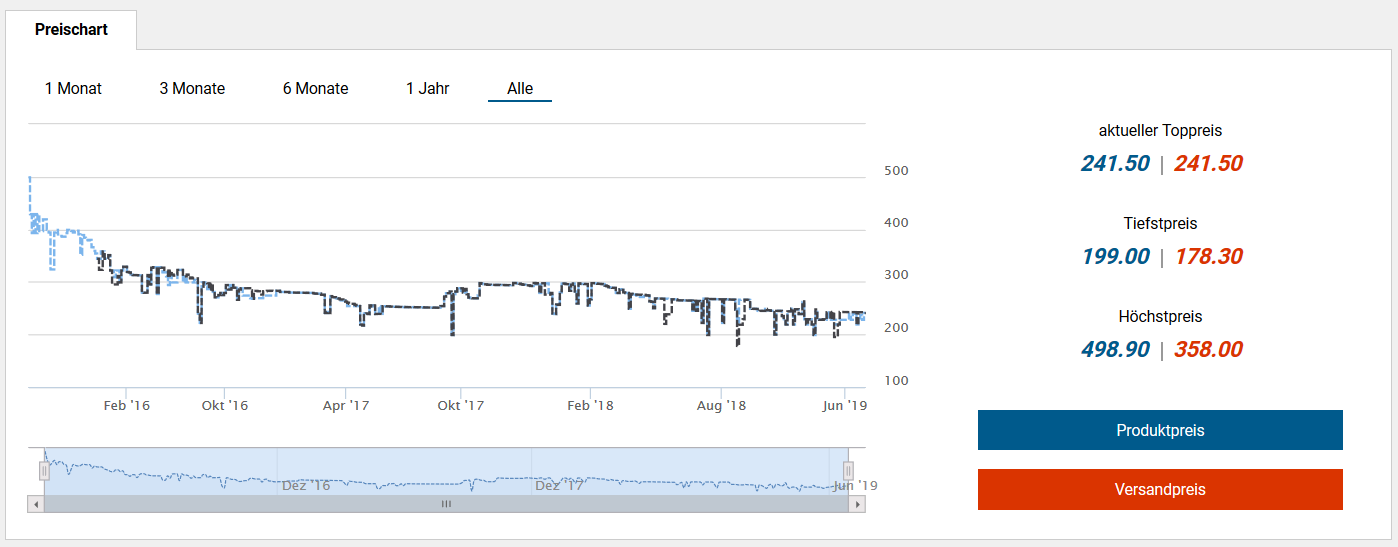Click the left navigator range handle
The height and width of the screenshot is (547, 1398).
click(44, 470)
